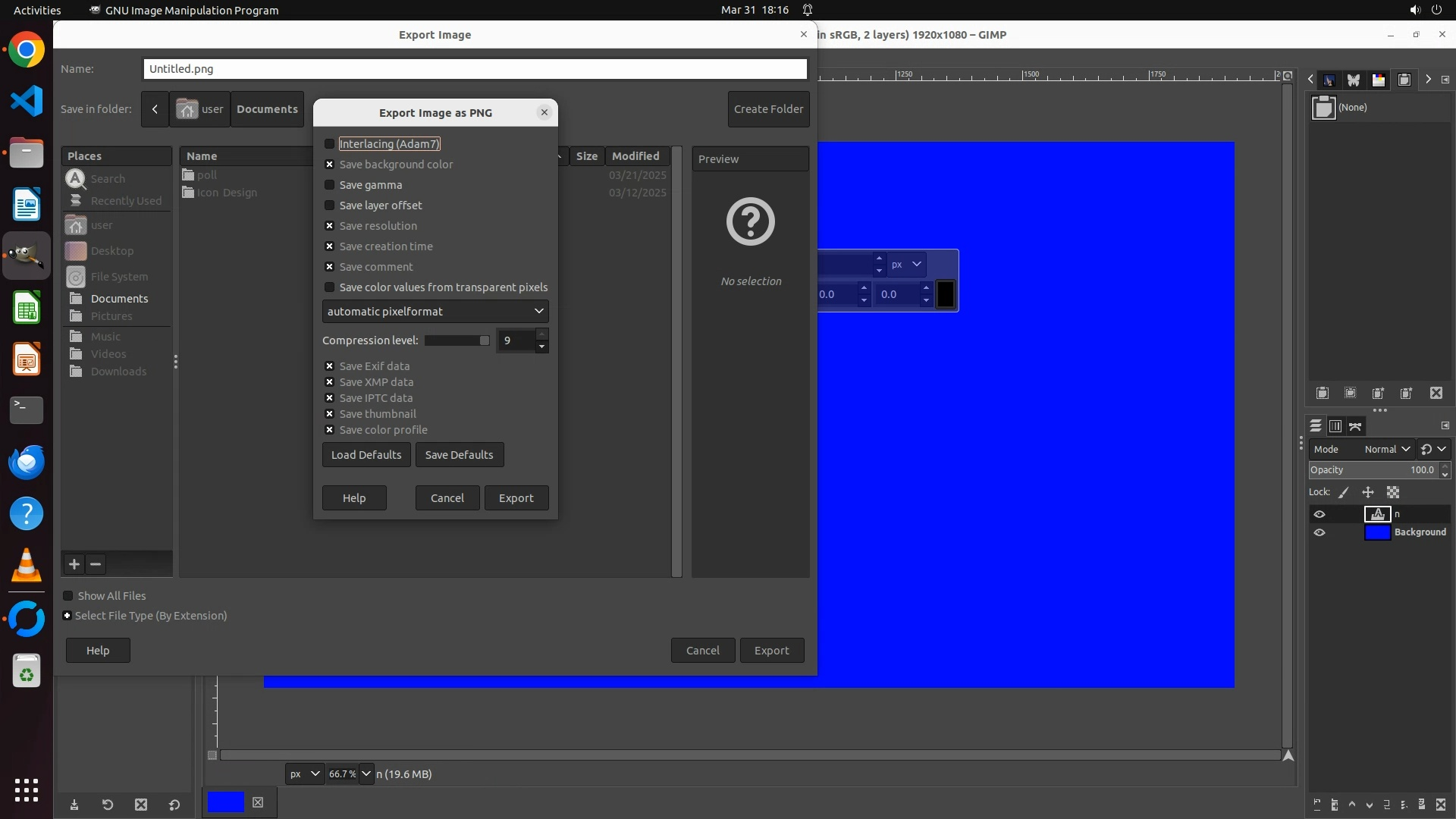The height and width of the screenshot is (819, 1456).
Task: Enable the Save gamma checkbox
Action: pos(329,185)
